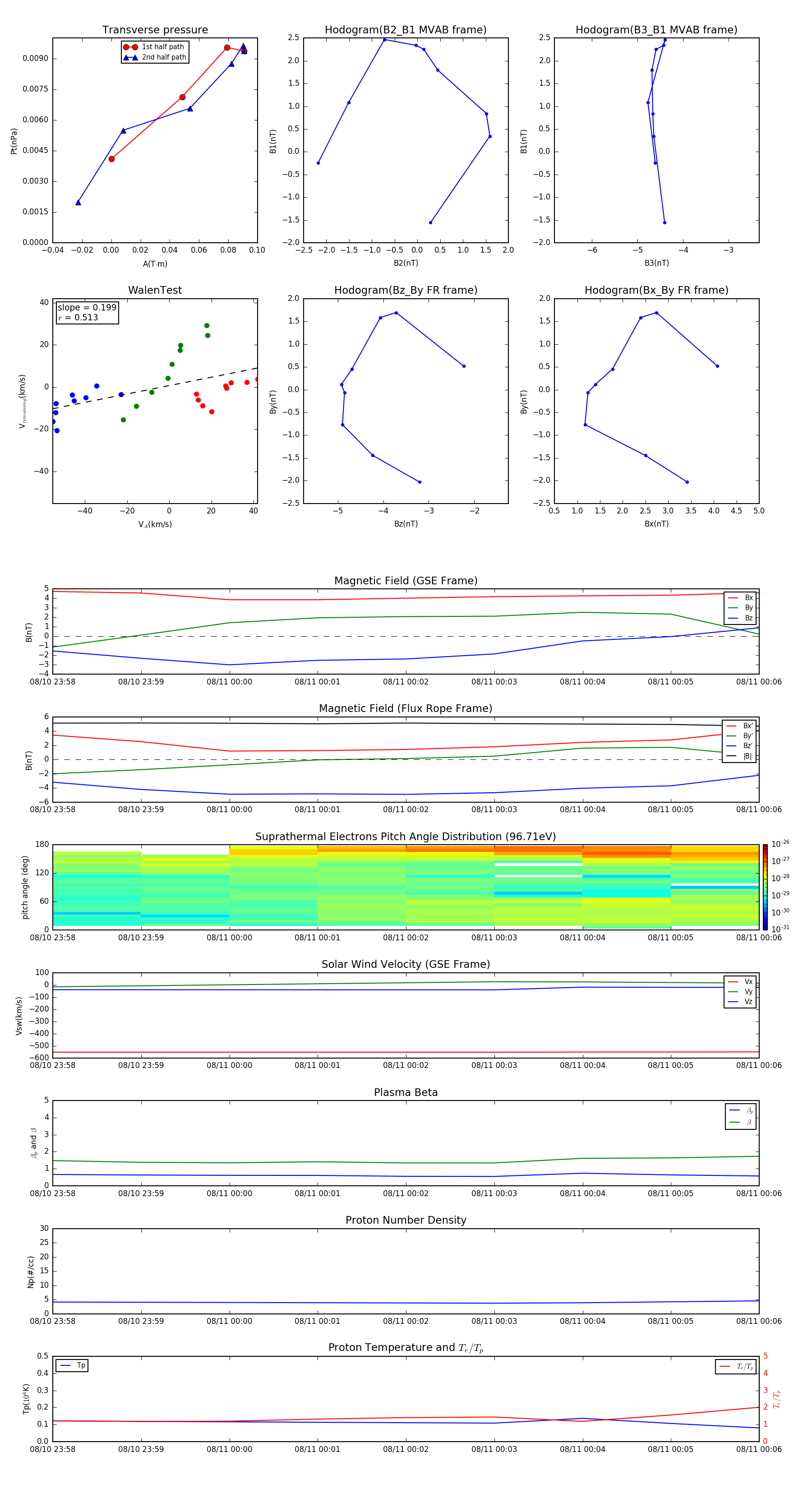
Task: Click the 'r = 0.513' annotation
Action: [78, 317]
